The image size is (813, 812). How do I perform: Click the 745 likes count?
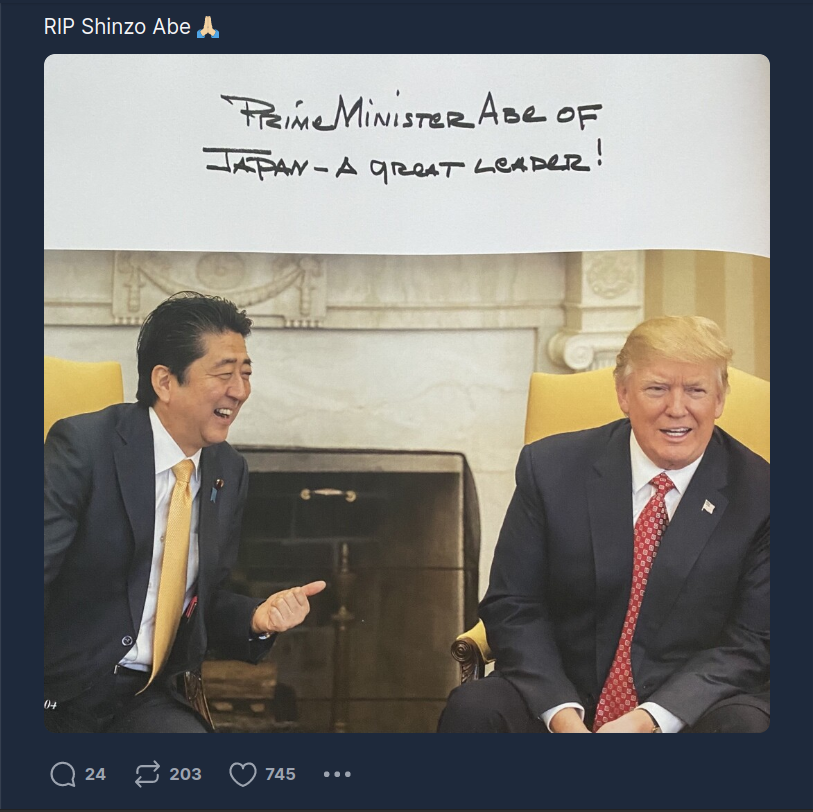tap(281, 774)
